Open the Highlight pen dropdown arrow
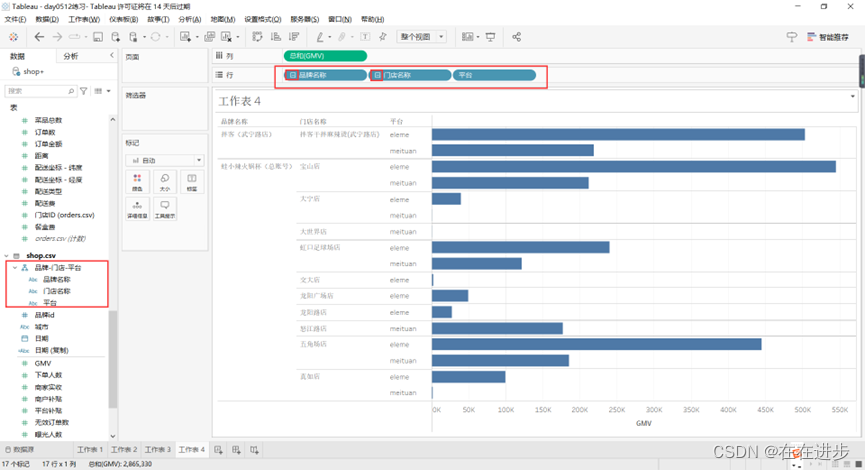 (x=330, y=38)
